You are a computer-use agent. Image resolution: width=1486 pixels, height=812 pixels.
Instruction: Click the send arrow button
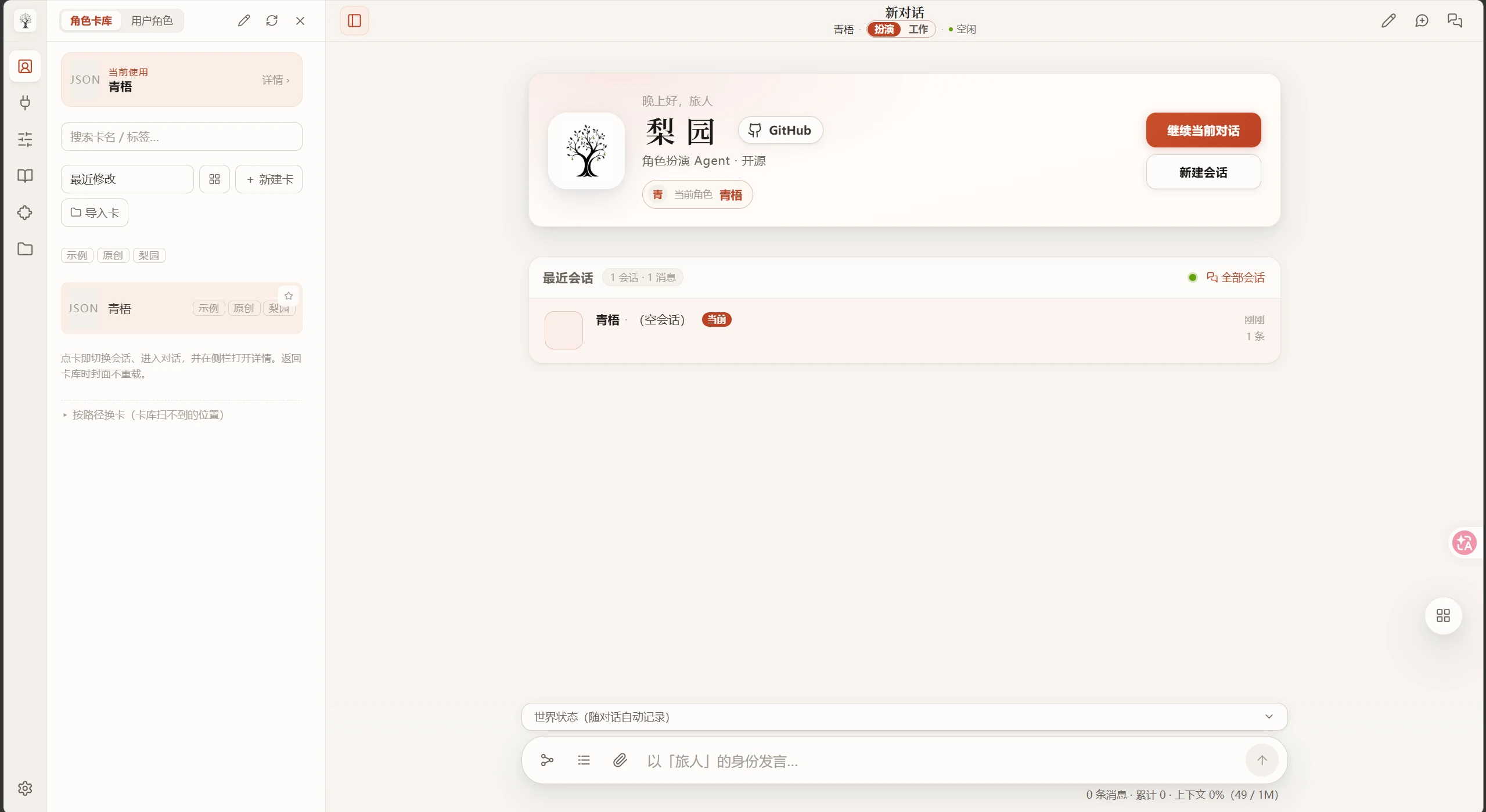pyautogui.click(x=1262, y=760)
